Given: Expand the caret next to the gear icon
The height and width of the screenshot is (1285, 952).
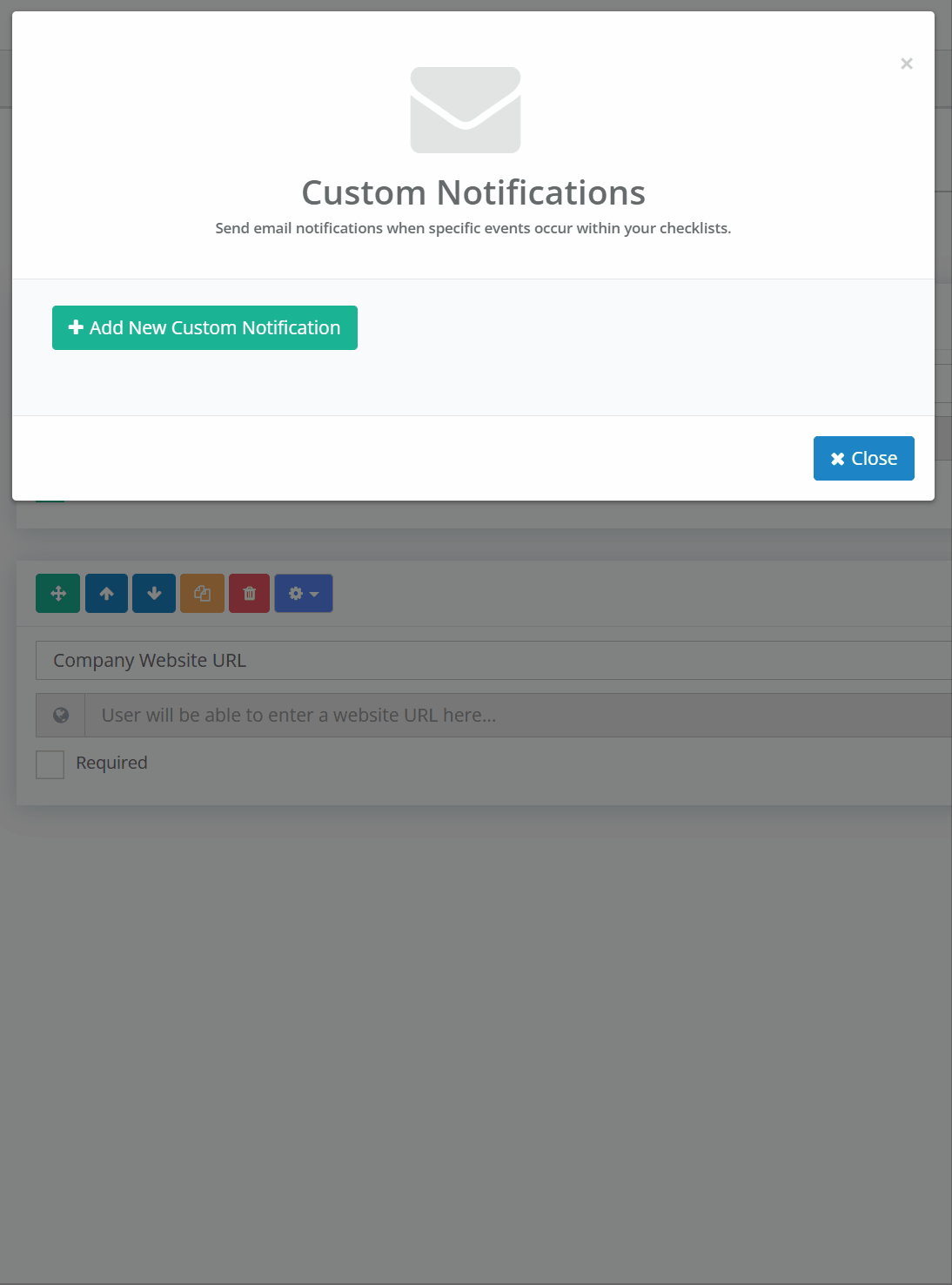Looking at the screenshot, I should 312,595.
